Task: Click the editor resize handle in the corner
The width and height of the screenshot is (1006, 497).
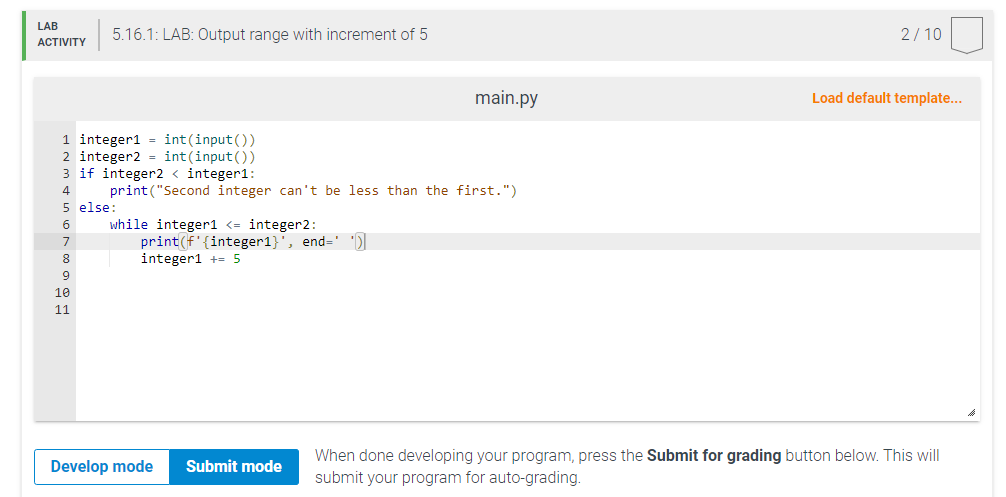Action: tap(971, 412)
